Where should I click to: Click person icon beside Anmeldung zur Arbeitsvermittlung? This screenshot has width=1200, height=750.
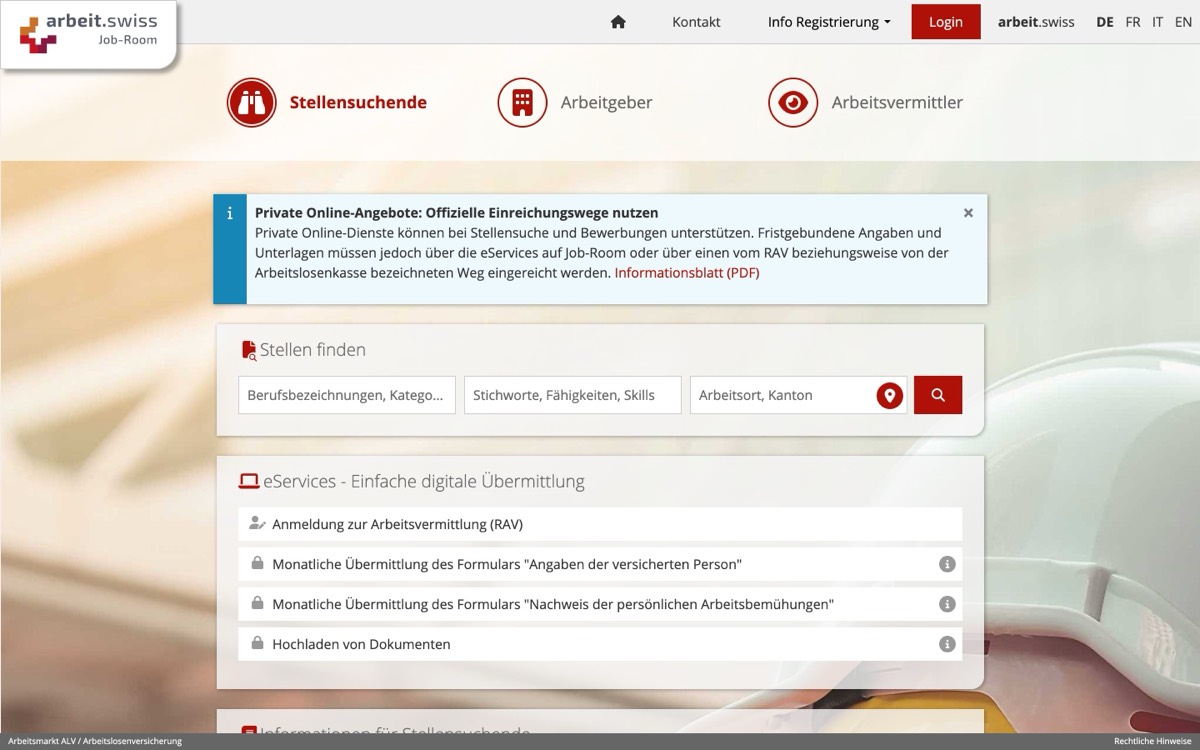[x=257, y=523]
